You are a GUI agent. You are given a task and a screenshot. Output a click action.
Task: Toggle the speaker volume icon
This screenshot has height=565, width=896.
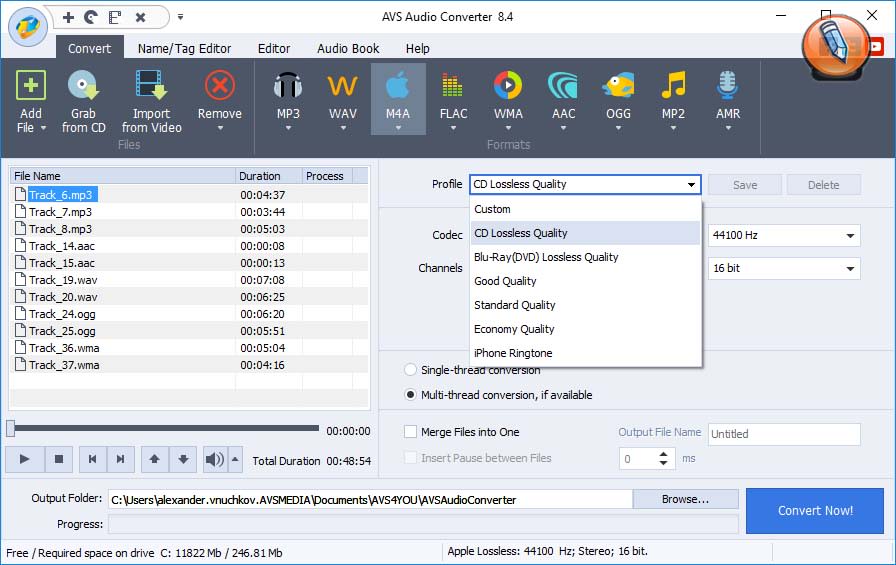(x=215, y=459)
